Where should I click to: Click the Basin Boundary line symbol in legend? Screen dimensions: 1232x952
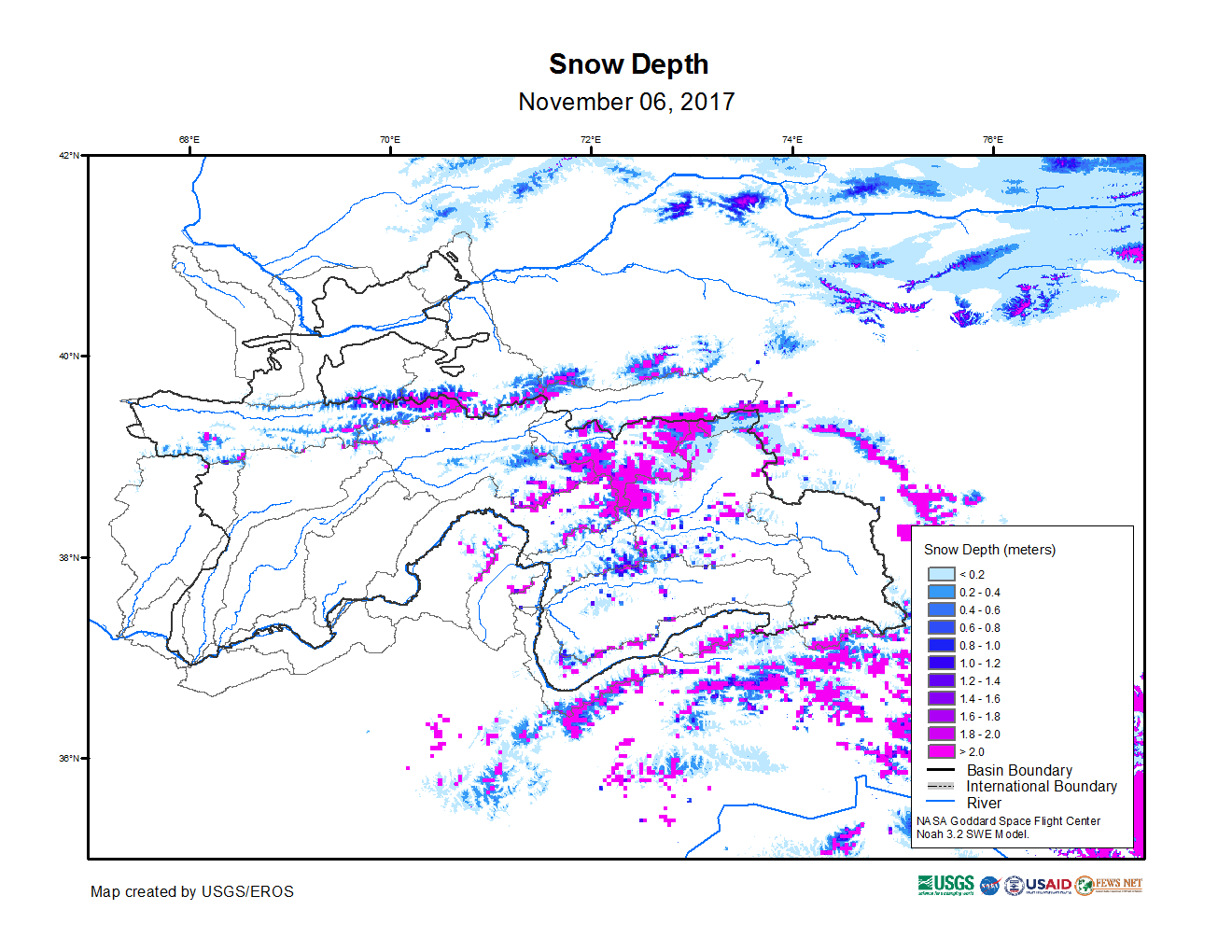941,770
